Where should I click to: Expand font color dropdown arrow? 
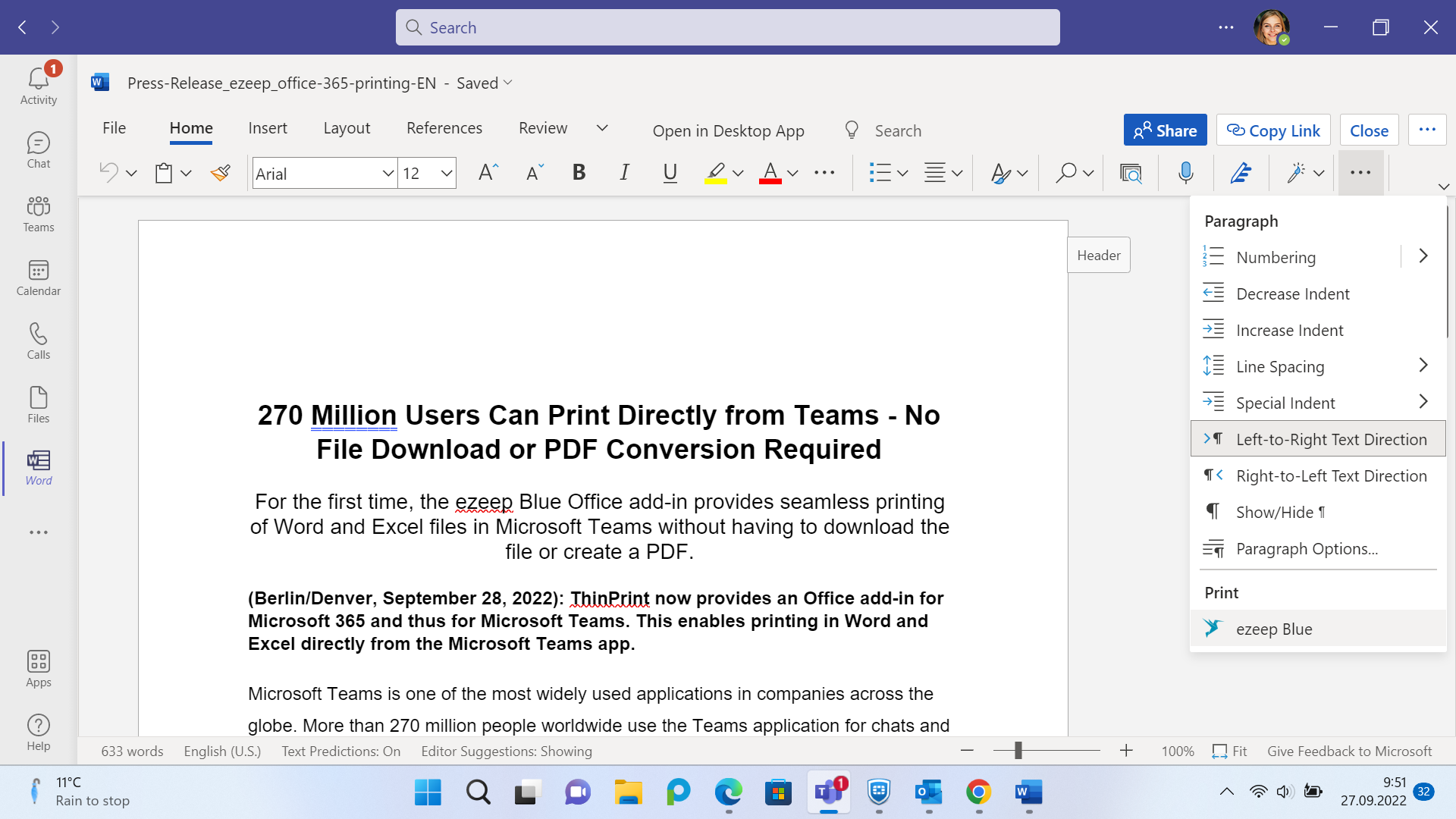pos(792,174)
